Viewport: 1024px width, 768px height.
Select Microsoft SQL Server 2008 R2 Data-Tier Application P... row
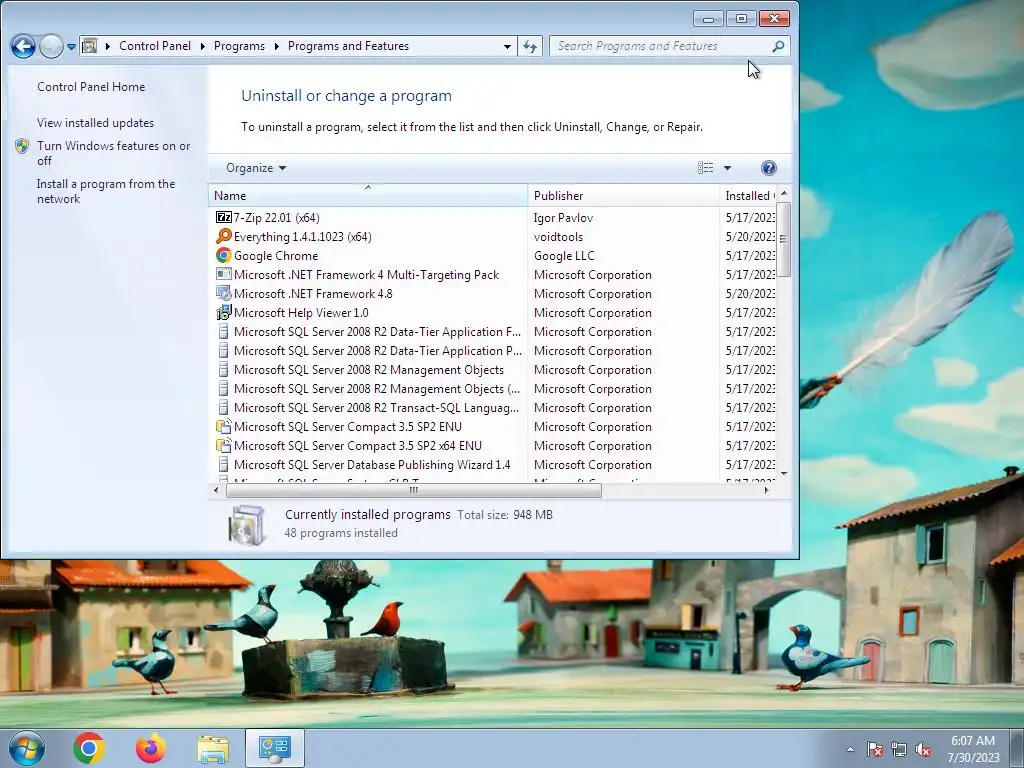(493, 351)
